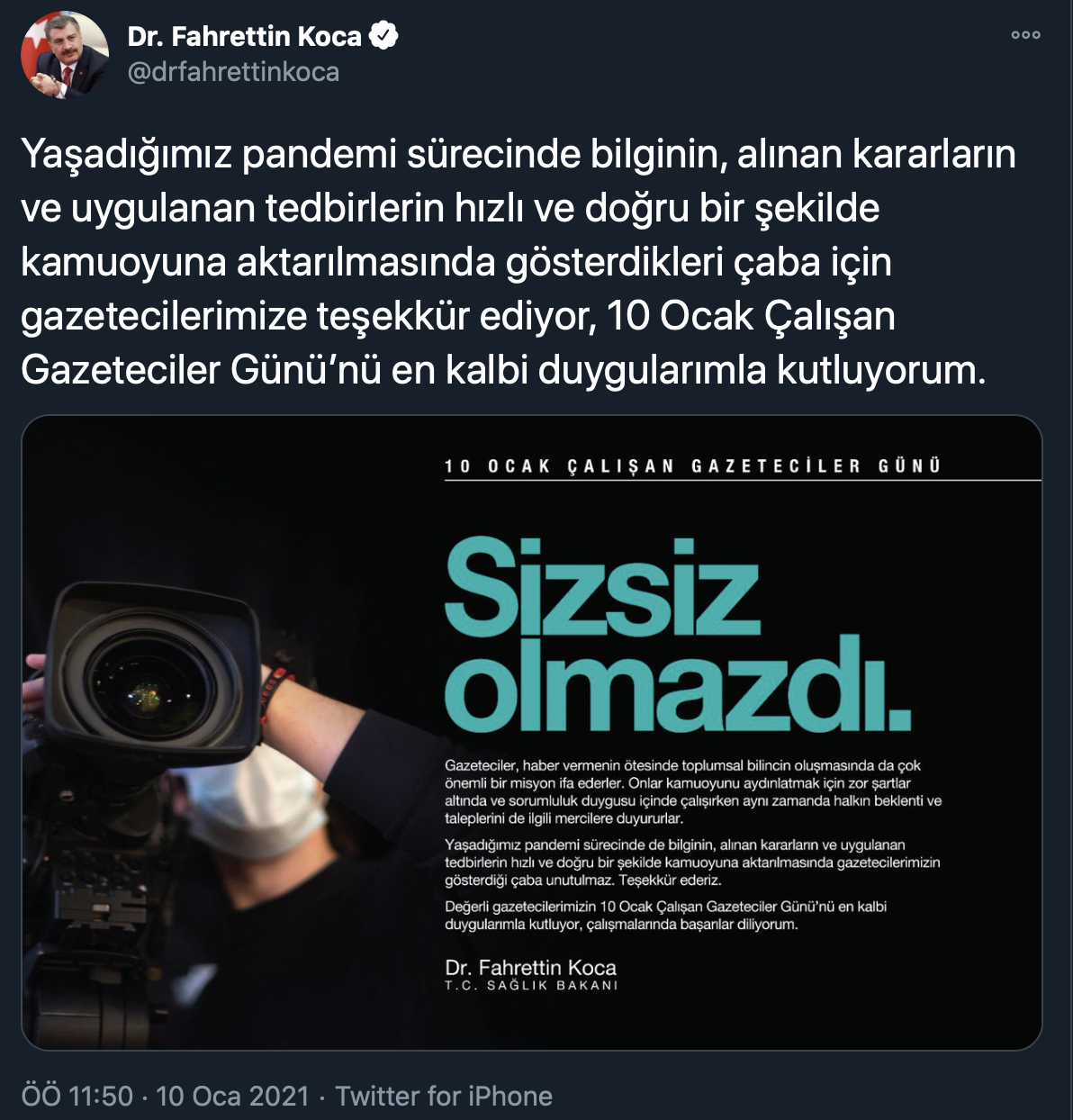1073x1120 pixels.
Task: Click the image paragraph beginning Yaşadığımız pandemi sürecinde de
Action: coord(692,863)
